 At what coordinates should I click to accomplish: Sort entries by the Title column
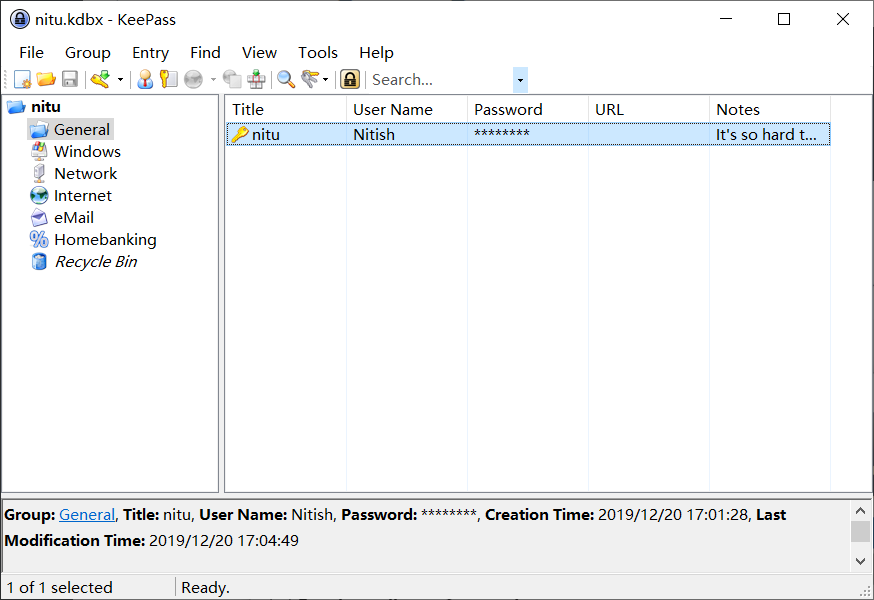pos(286,109)
